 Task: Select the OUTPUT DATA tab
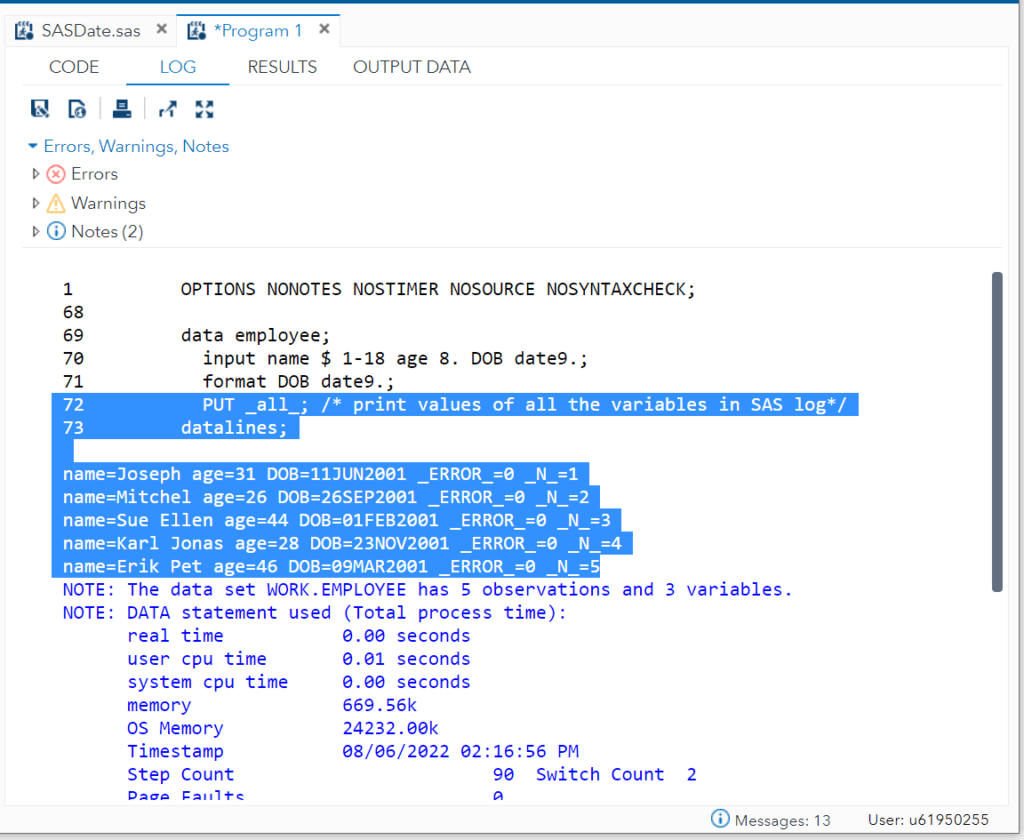pos(411,67)
